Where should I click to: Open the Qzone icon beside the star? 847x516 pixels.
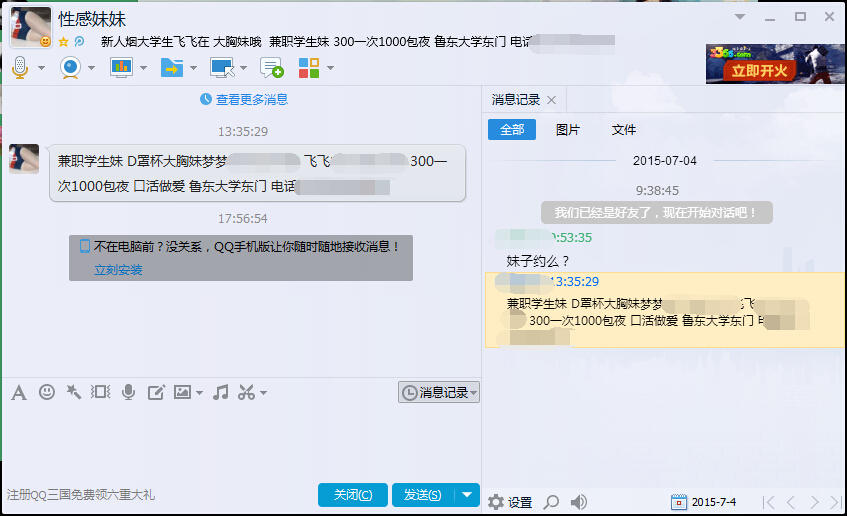tap(79, 42)
